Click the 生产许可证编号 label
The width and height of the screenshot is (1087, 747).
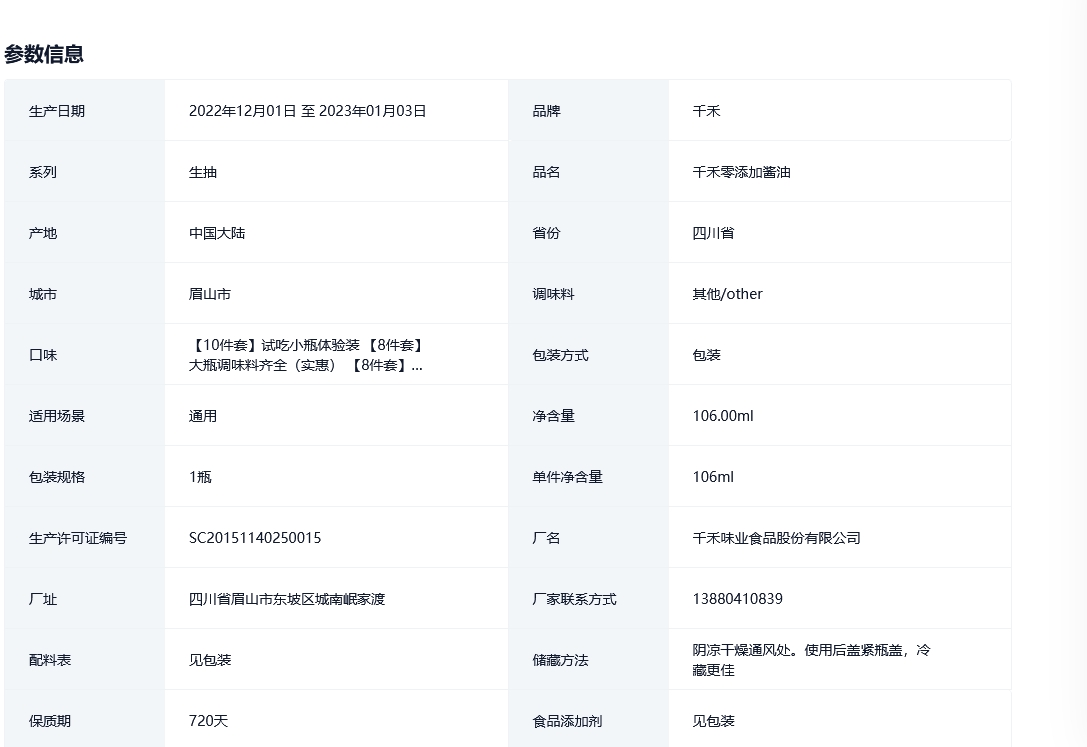point(78,538)
